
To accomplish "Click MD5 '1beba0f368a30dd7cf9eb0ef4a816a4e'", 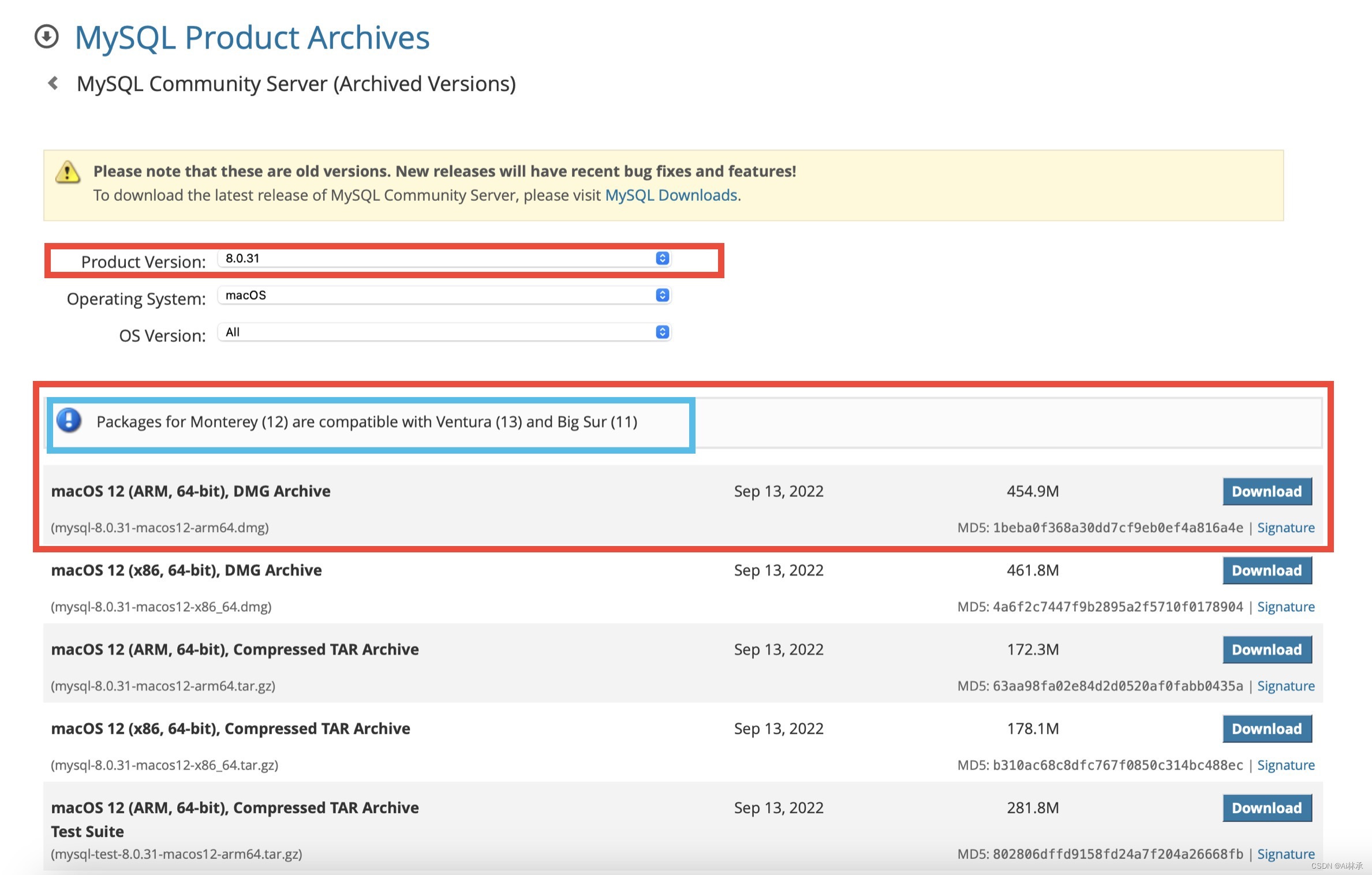I will pyautogui.click(x=1118, y=528).
